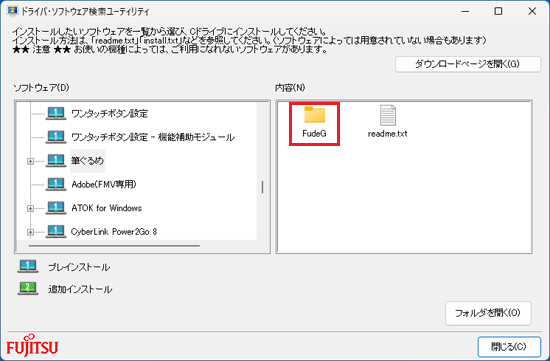Screen dimensions: 550x361
Task: Minimize the utility window
Action: pos(465,11)
